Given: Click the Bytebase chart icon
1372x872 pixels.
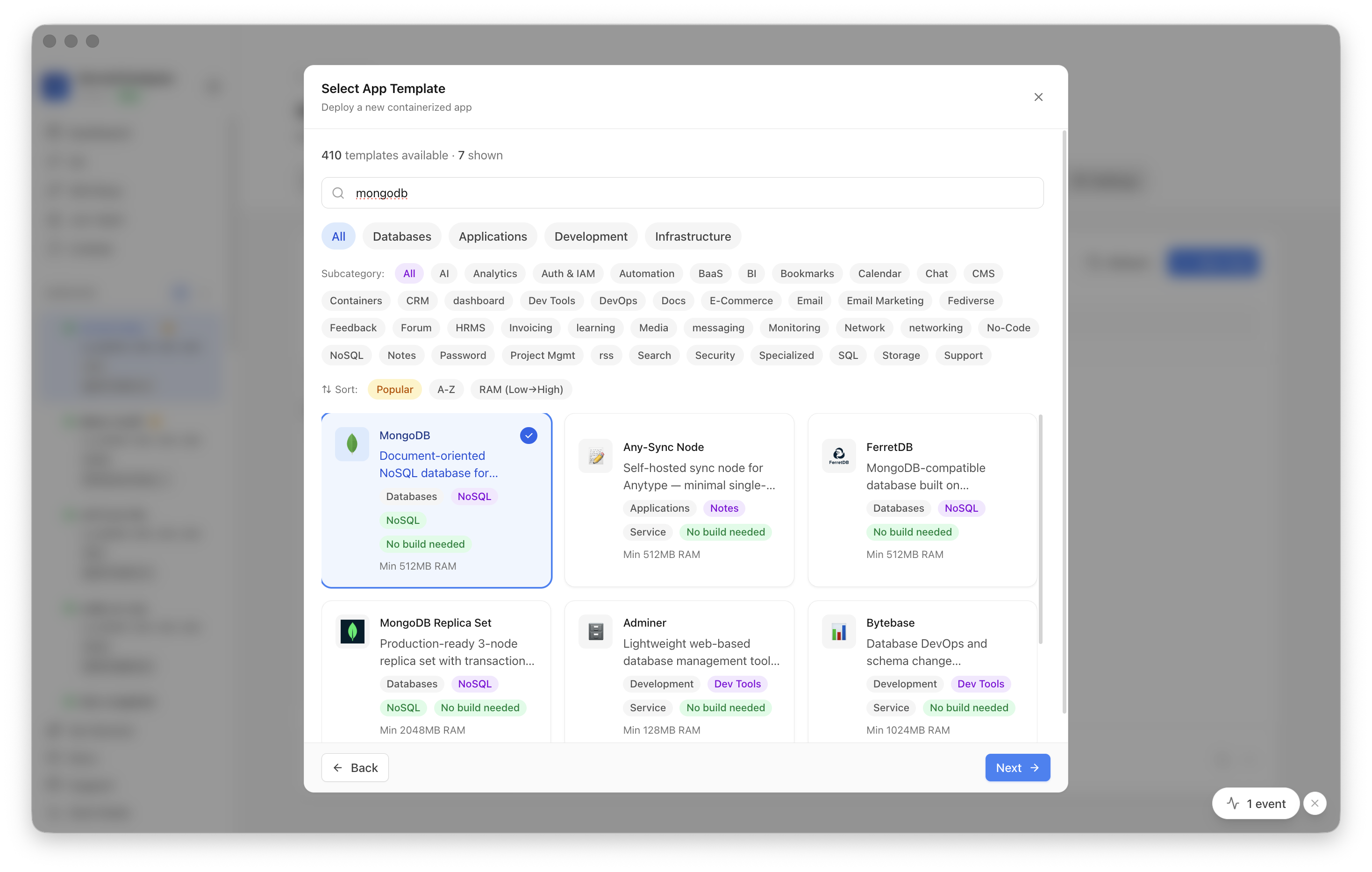Looking at the screenshot, I should coord(839,631).
